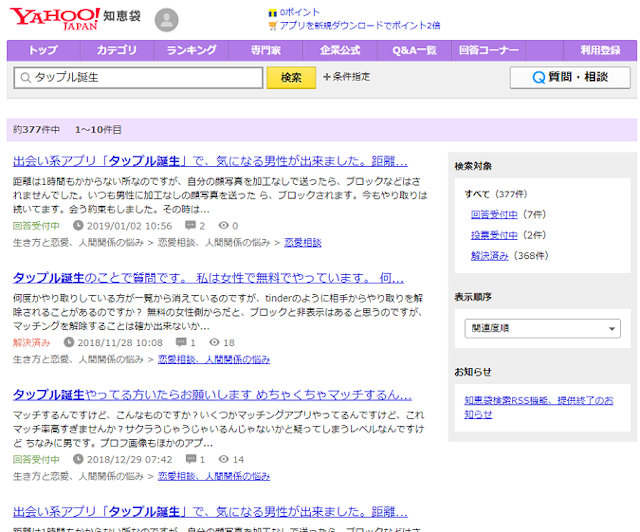Screen dimensions: 640x532
Task: Click the comment icon beside 2018/12/29 result
Action: click(190, 459)
